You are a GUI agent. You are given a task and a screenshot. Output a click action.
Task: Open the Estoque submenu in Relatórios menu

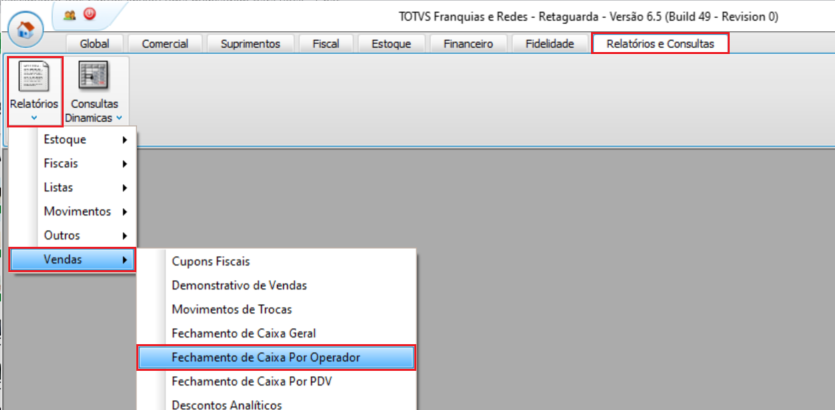point(73,140)
